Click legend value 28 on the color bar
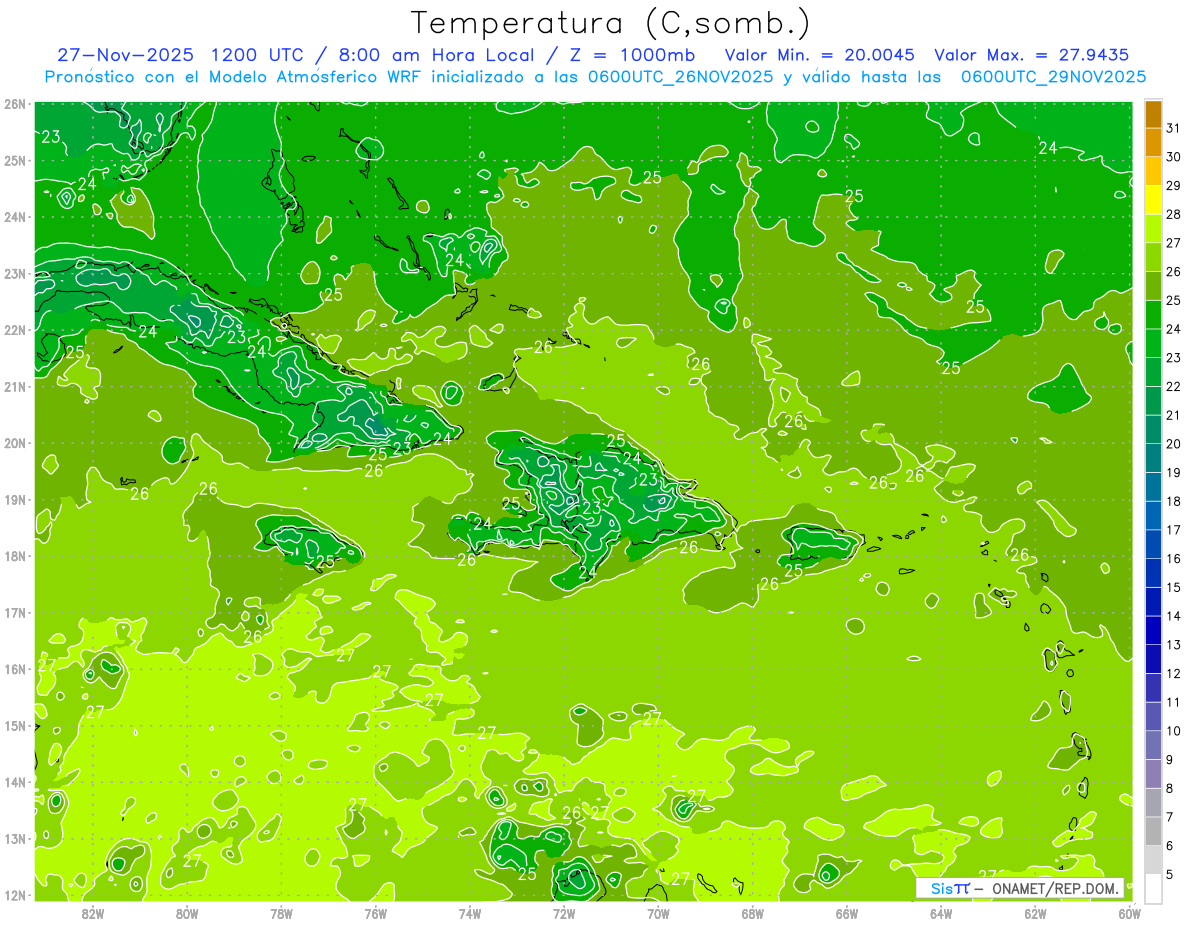The image size is (1200, 927). [x=1174, y=214]
